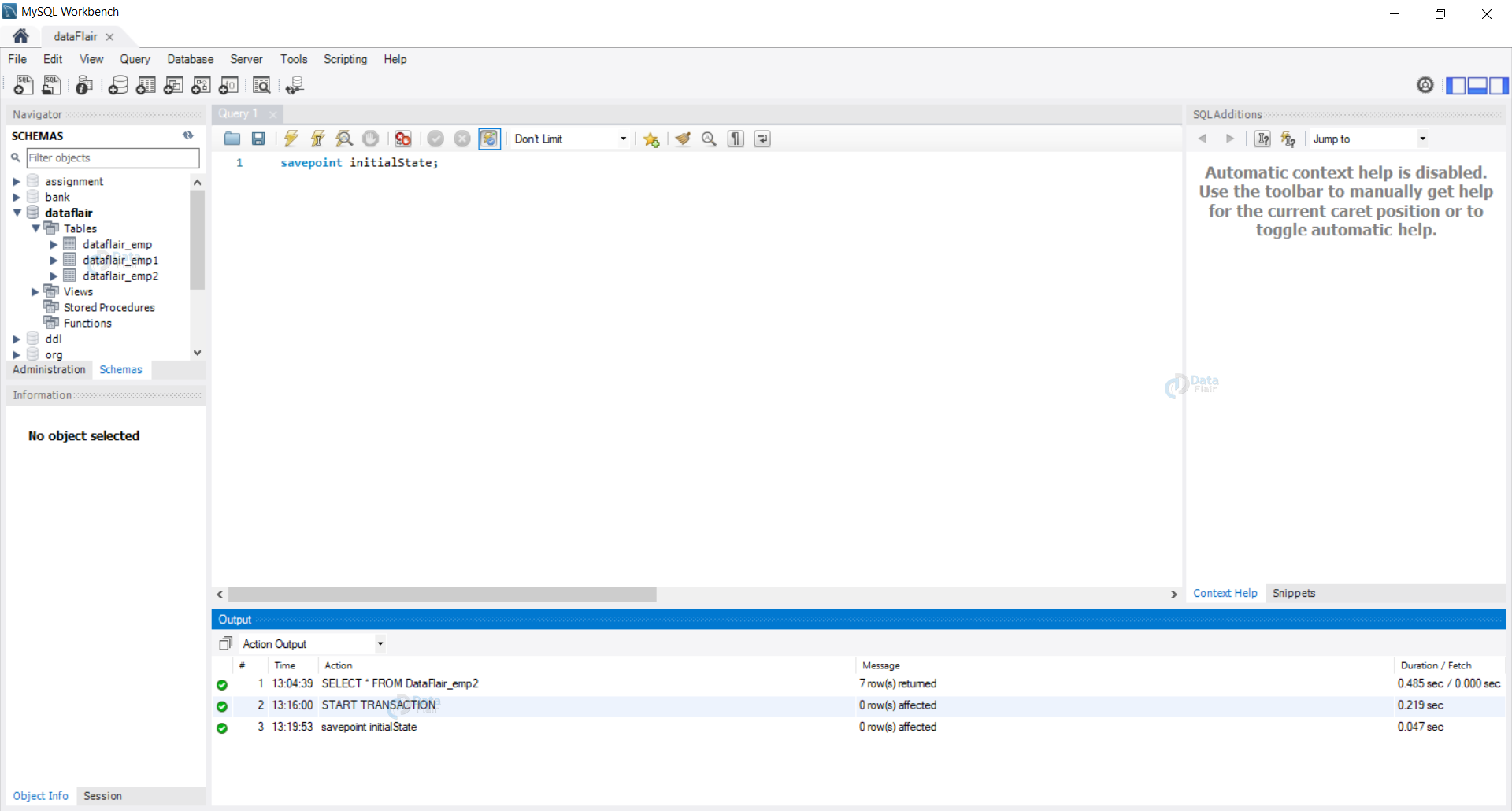Toggle bottom output panel visibility
This screenshot has height=811, width=1512.
(x=1477, y=85)
